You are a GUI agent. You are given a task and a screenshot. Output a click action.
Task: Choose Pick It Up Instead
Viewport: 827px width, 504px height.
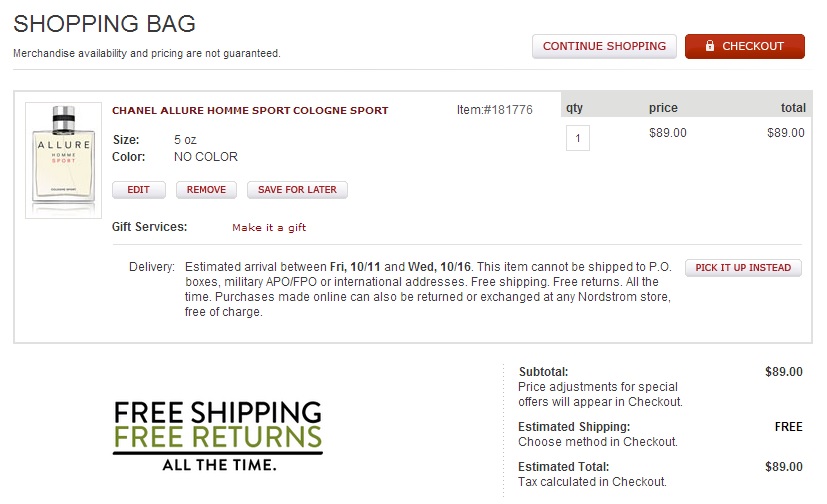click(x=743, y=268)
